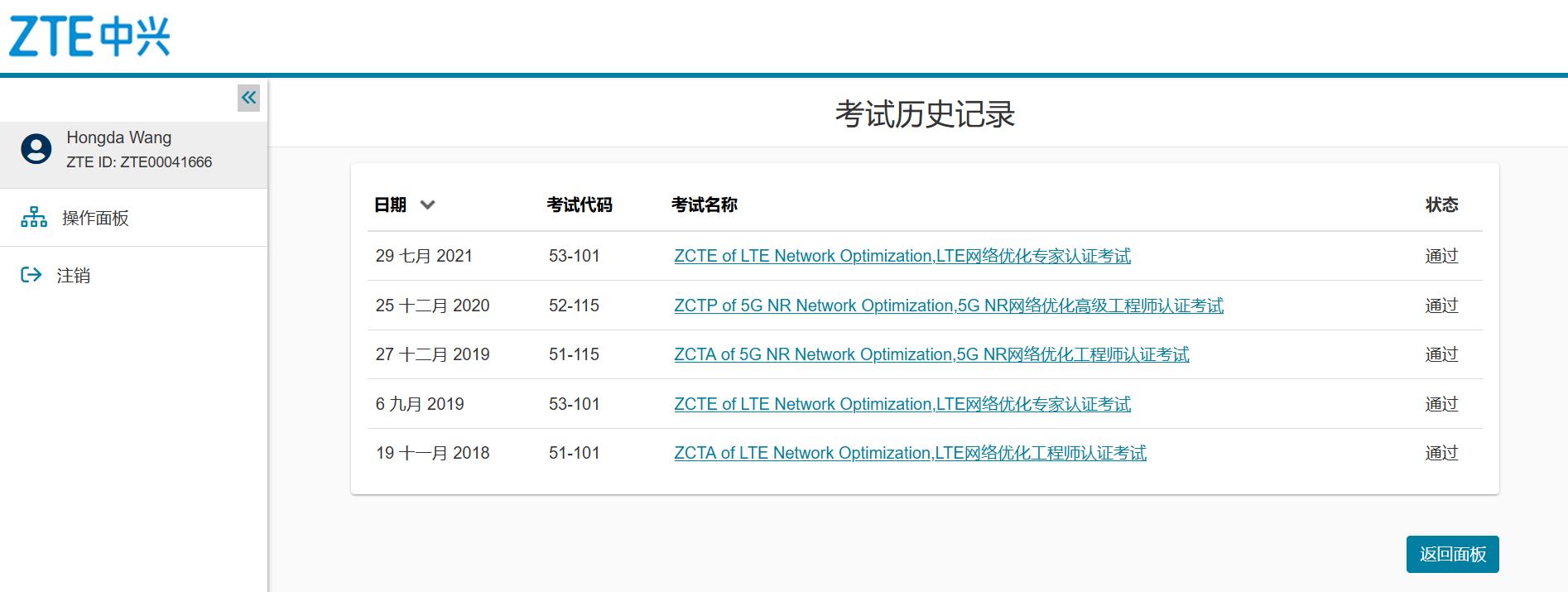
Task: Open the ZCTP of 5G NR Network Optimization link
Action: pos(949,306)
